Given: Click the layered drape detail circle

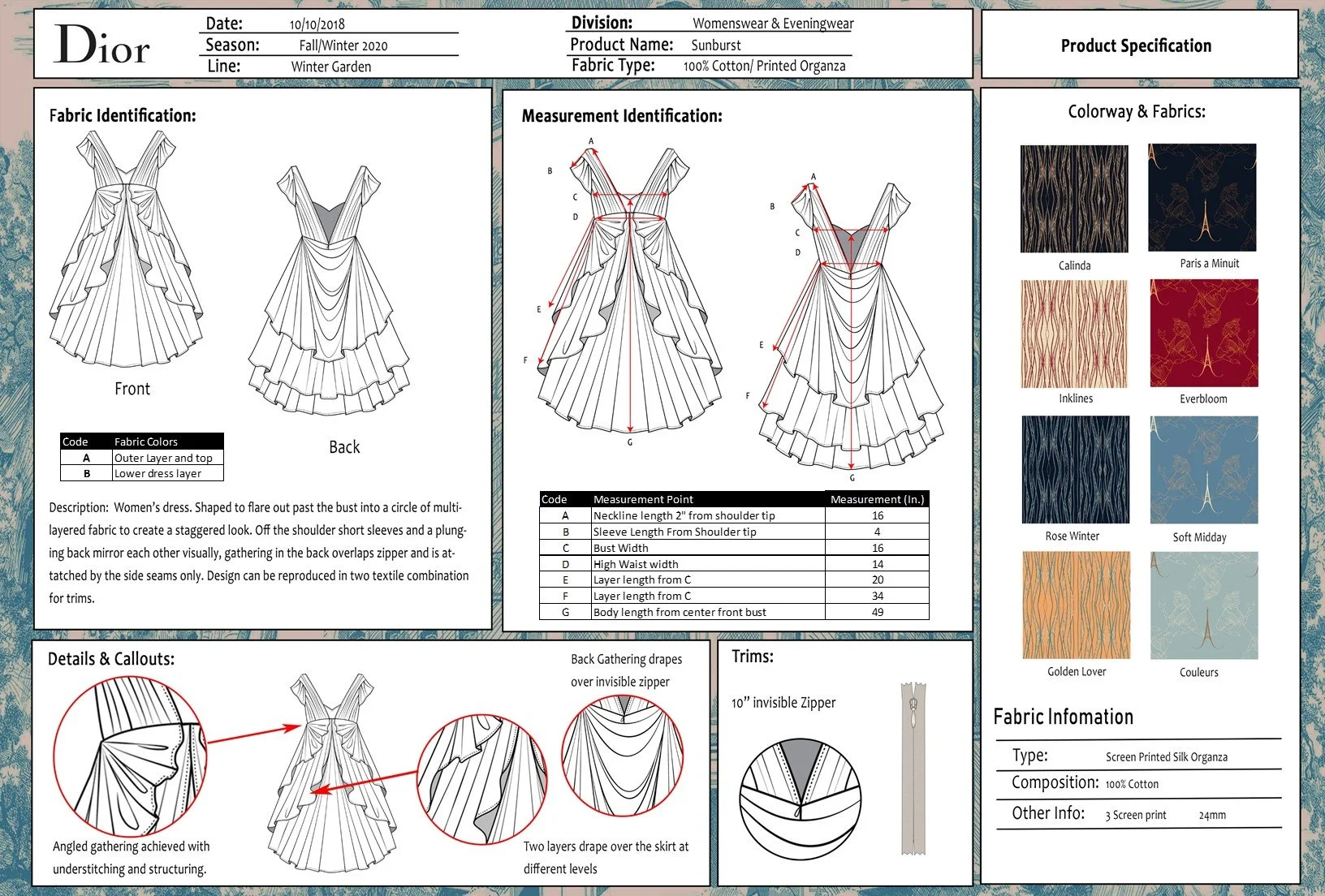Looking at the screenshot, I should pyautogui.click(x=482, y=781).
